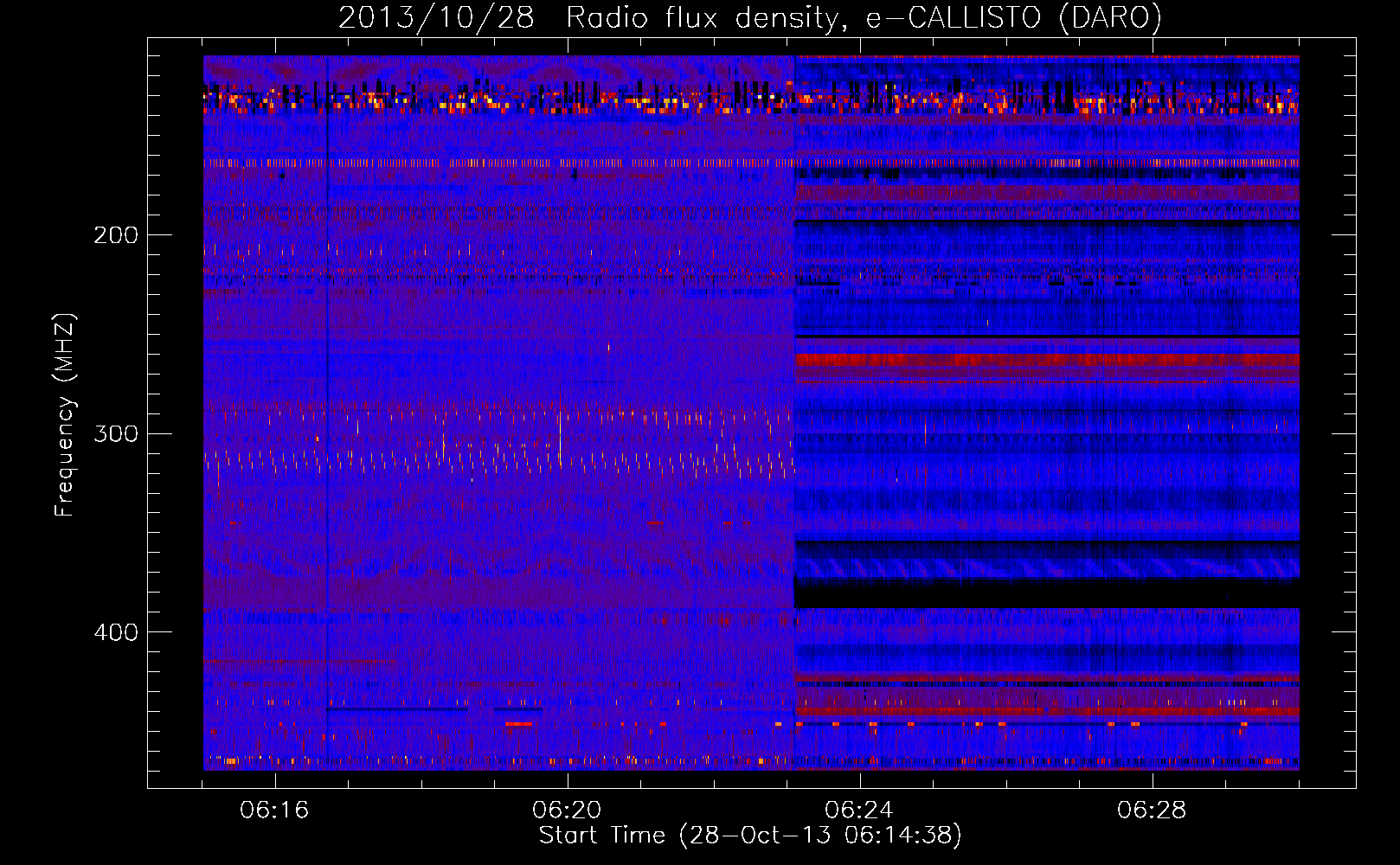Click the plot title '2013/10/28 Radio flux density, e-CALLISTO (DARO)'
The width and height of the screenshot is (1400, 865).
(749, 17)
